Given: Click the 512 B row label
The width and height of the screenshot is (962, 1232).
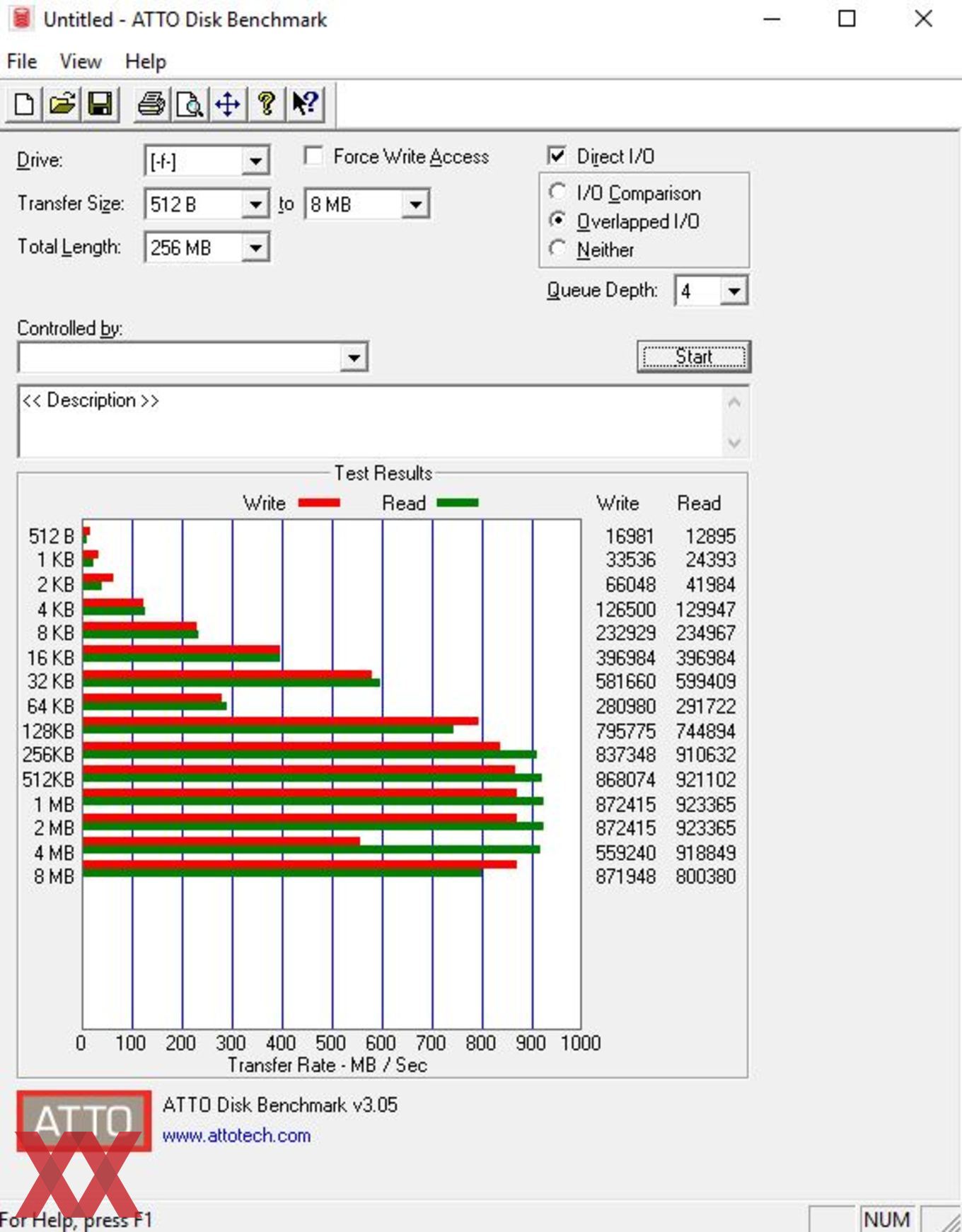Looking at the screenshot, I should pos(51,536).
